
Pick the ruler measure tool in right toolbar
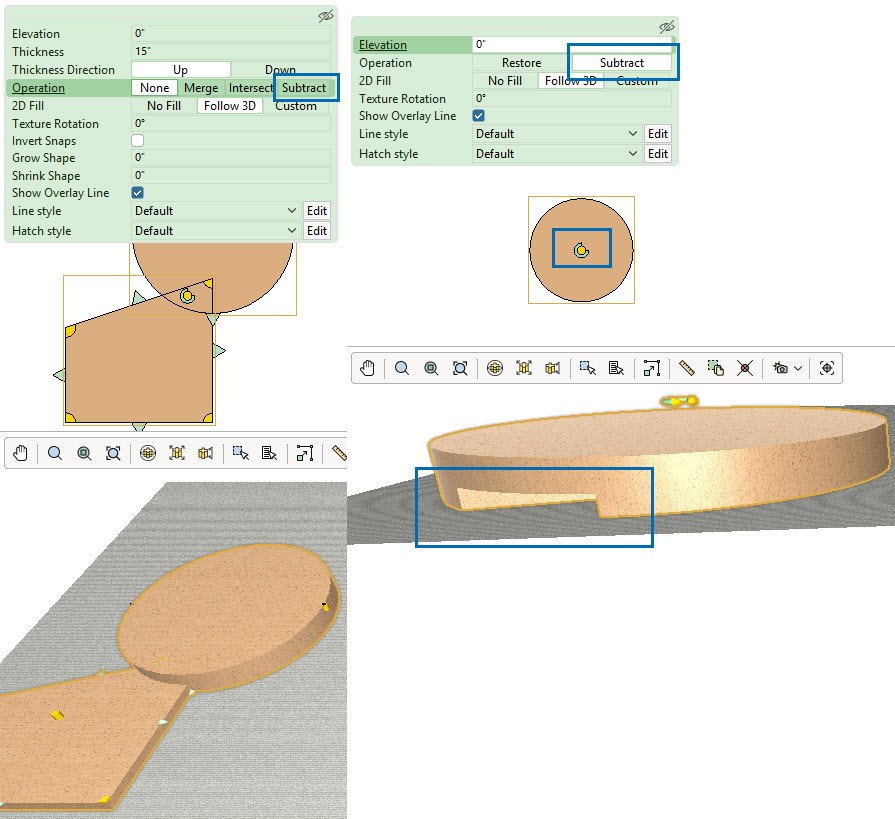point(687,368)
